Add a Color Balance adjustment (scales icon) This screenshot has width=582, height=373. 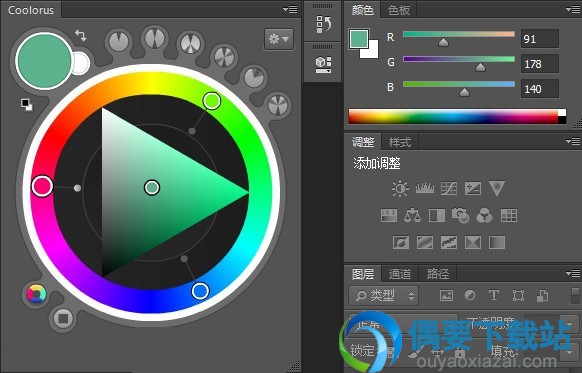coord(412,215)
